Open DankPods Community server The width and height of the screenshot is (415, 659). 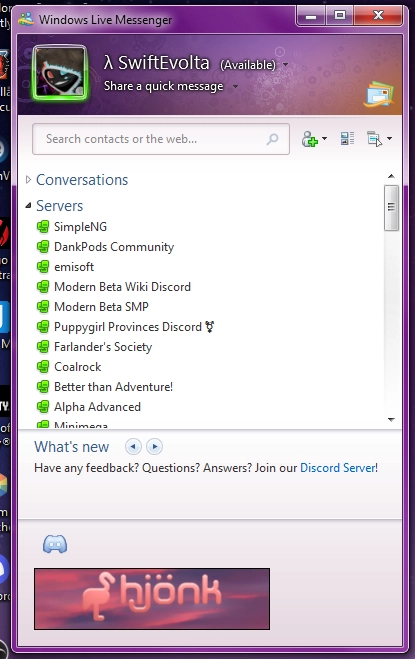pos(114,247)
